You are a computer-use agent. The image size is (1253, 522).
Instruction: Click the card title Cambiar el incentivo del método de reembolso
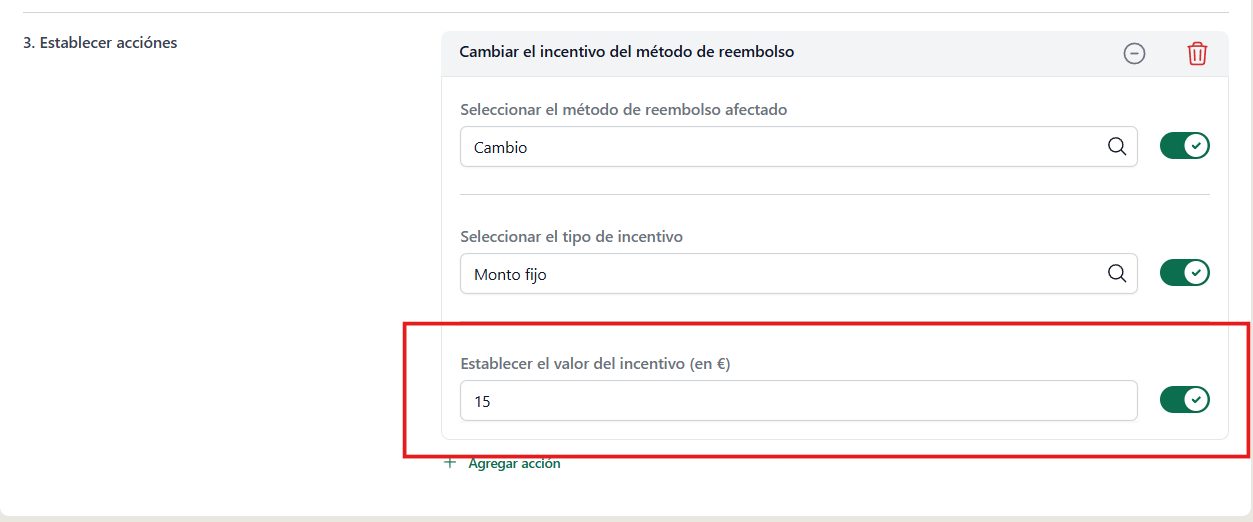click(627, 51)
